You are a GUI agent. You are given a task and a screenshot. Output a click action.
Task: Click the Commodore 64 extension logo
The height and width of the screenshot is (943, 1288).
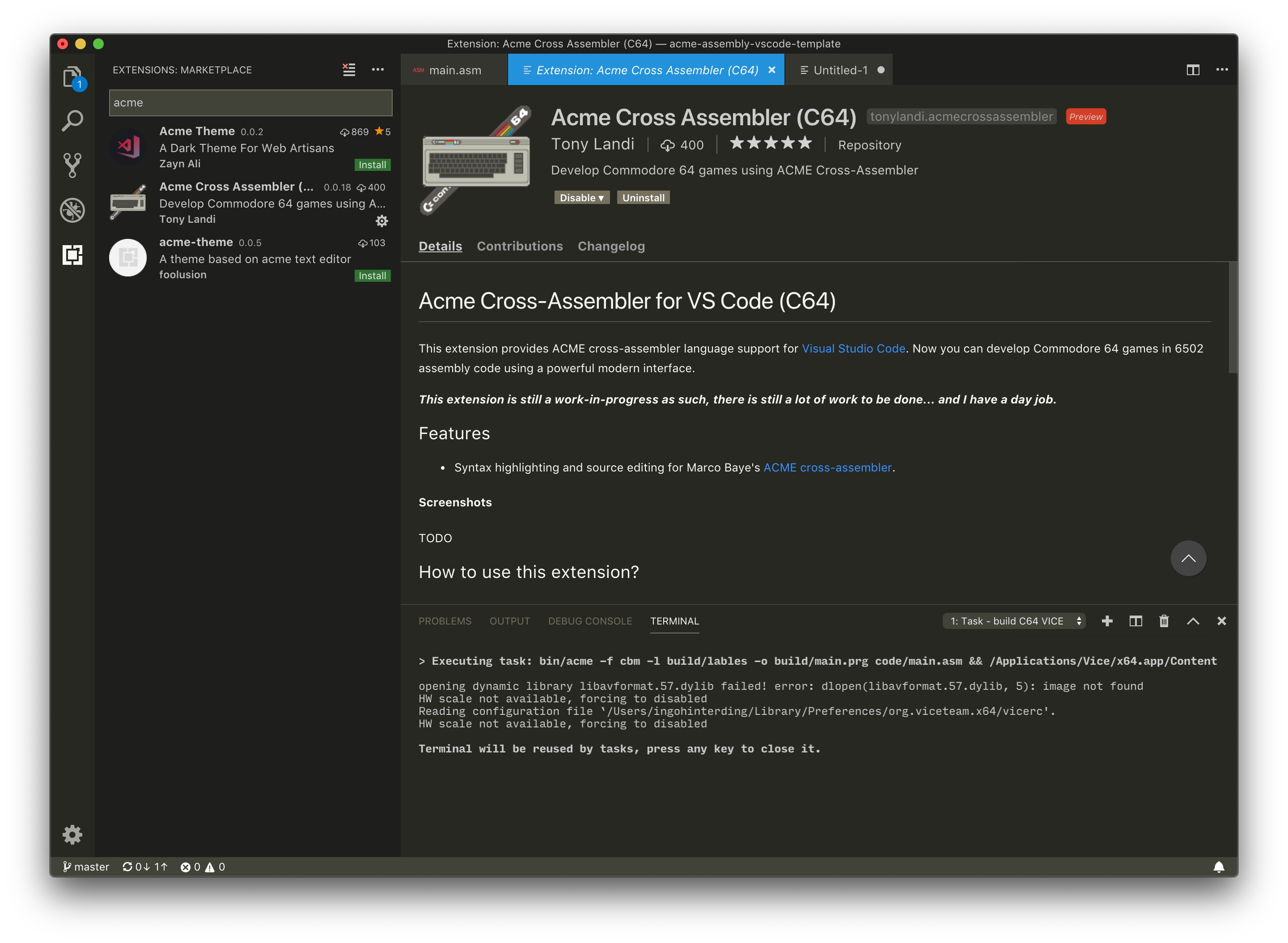[x=476, y=161]
